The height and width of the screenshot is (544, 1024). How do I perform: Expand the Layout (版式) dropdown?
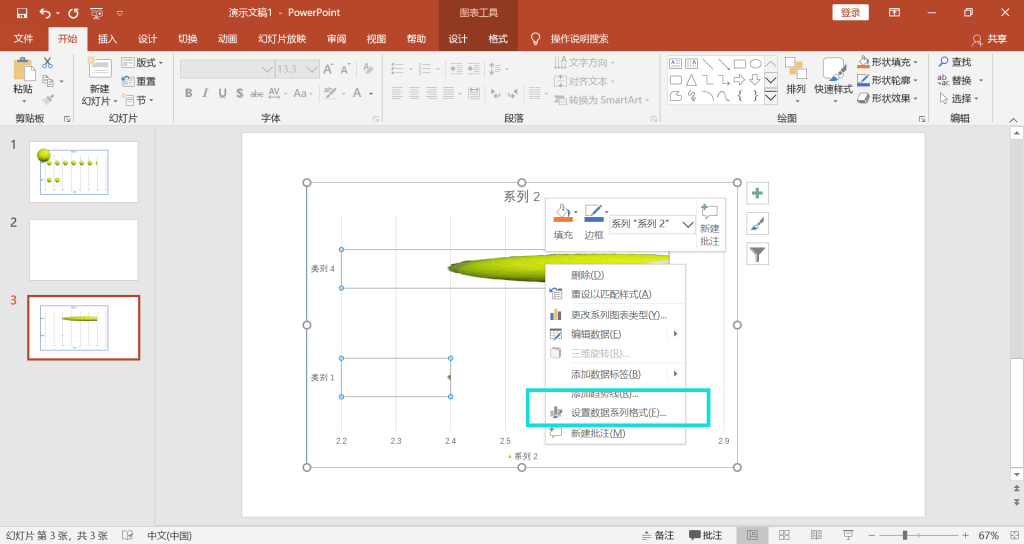coord(142,63)
